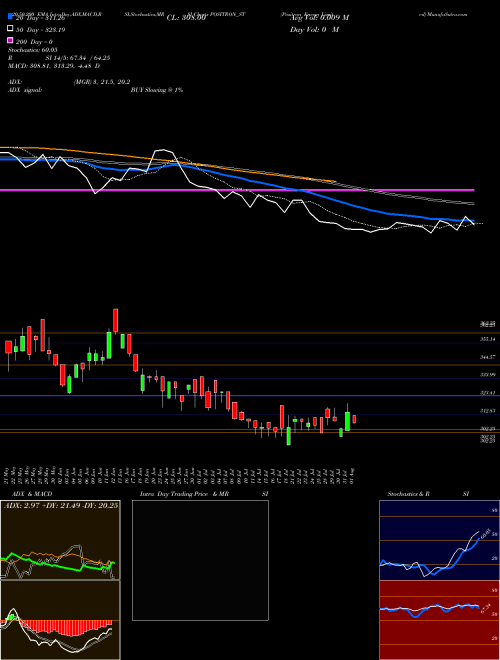Click the ADX readout bar with +DY -DY
500x660 pixels.
(61, 506)
